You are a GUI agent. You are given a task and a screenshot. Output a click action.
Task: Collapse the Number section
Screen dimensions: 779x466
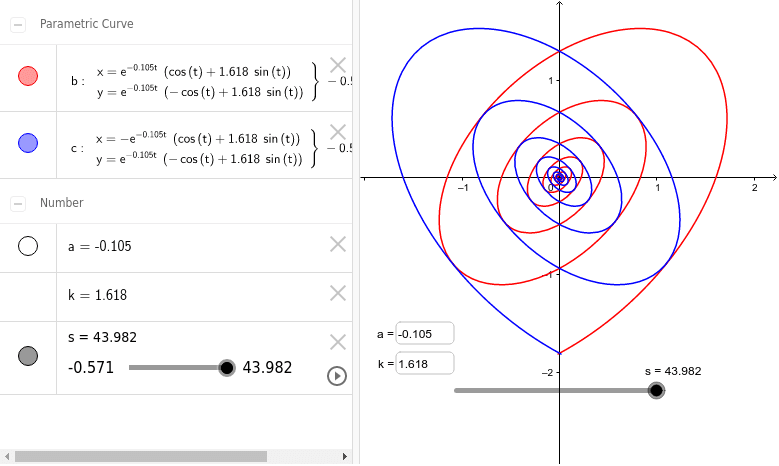(x=18, y=203)
